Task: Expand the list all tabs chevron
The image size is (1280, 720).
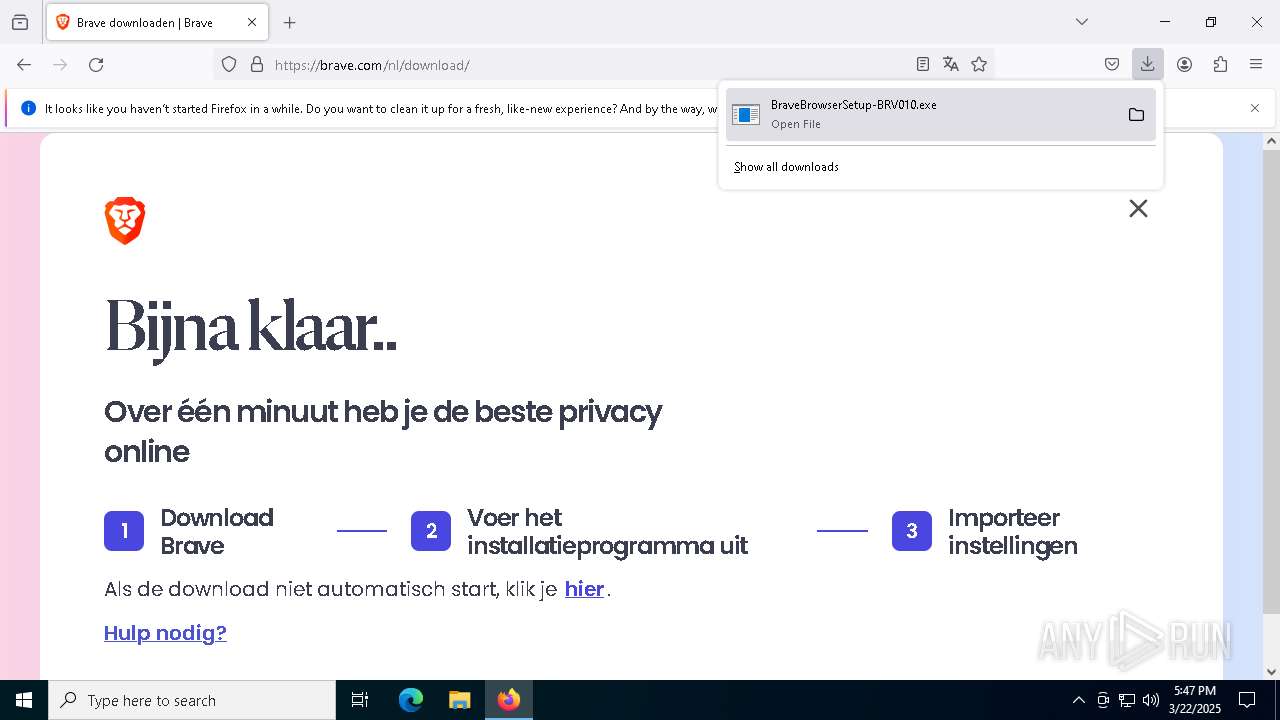Action: click(x=1082, y=22)
